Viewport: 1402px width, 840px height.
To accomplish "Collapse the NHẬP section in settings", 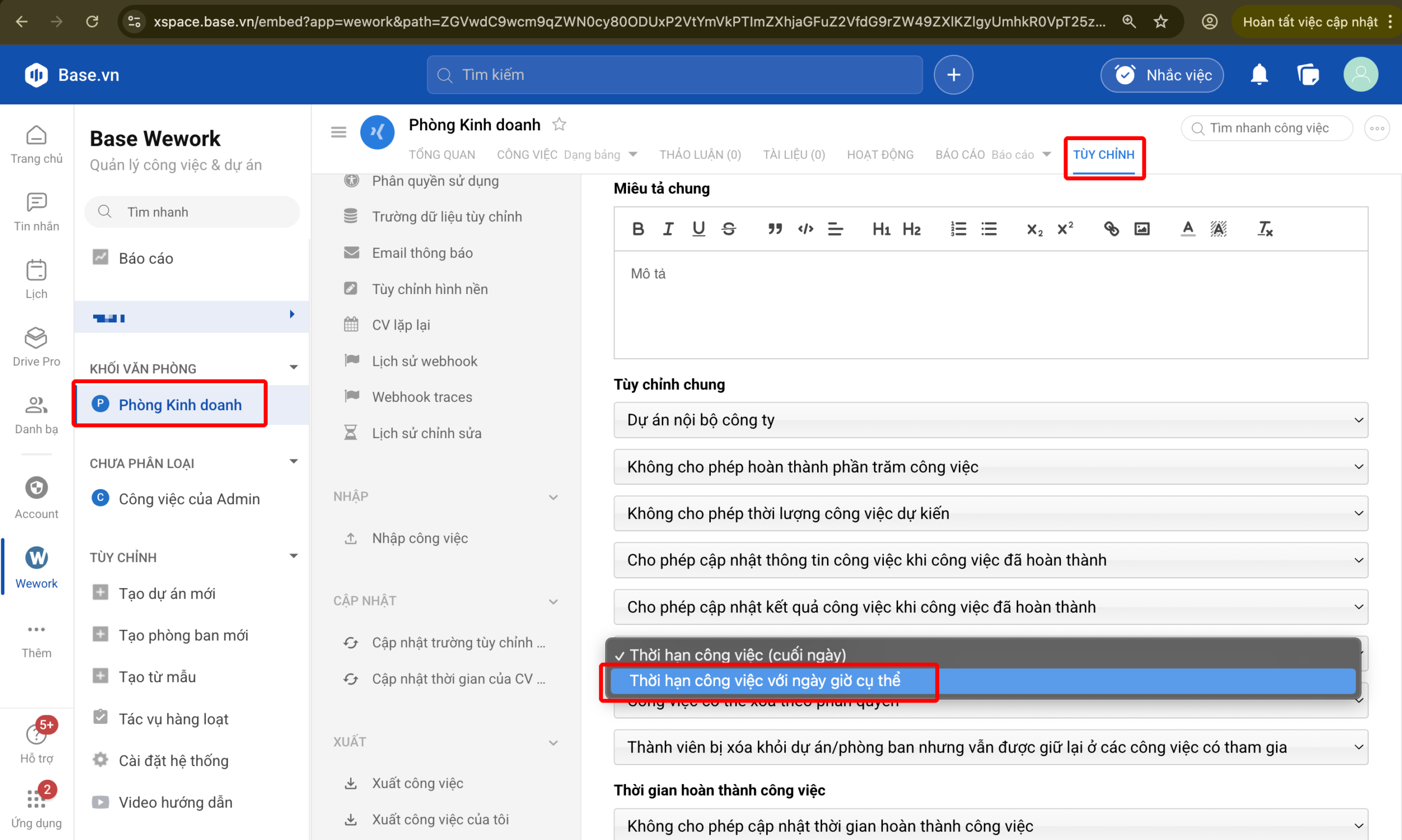I will tap(553, 497).
